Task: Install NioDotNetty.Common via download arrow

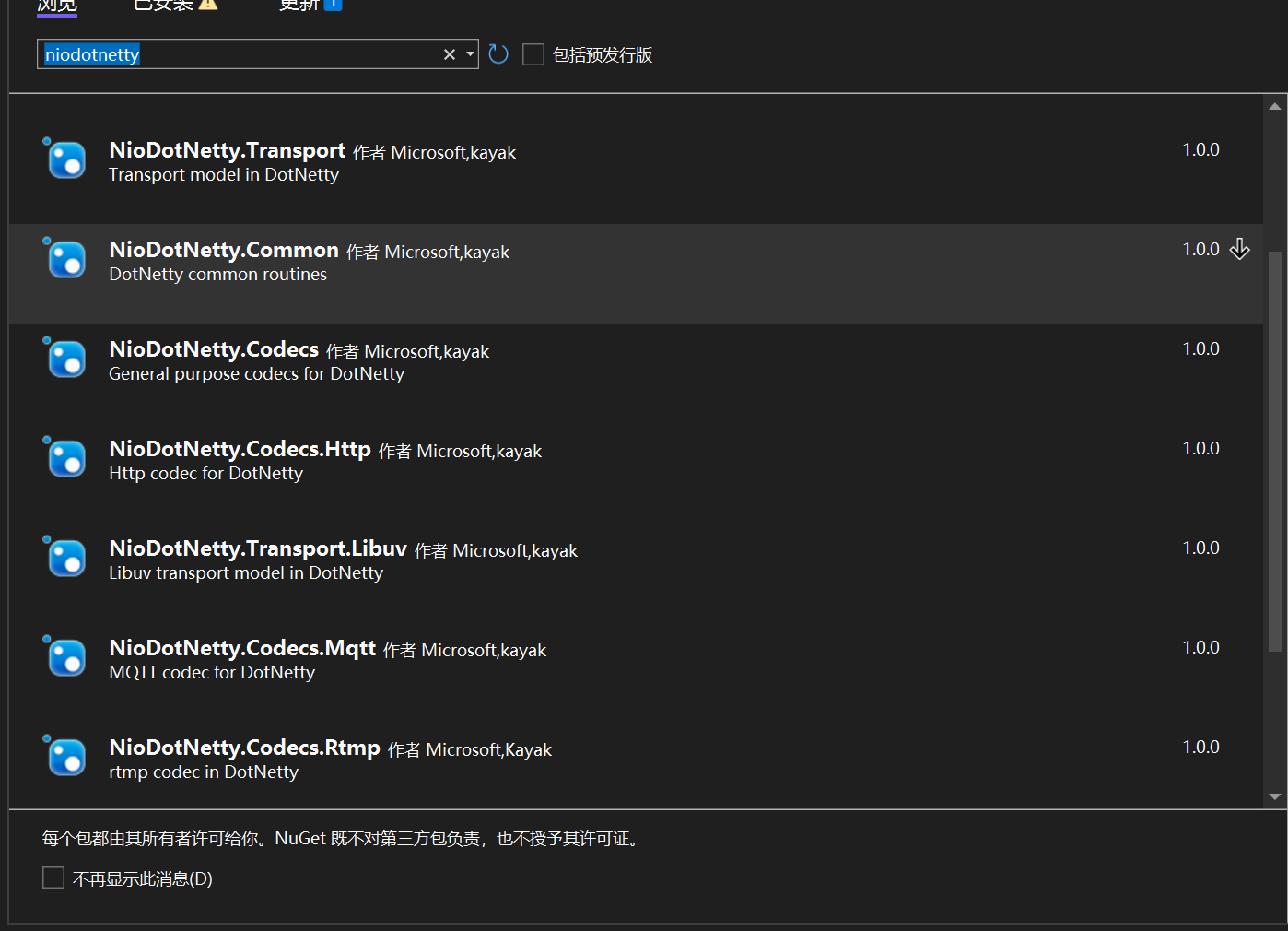Action: pos(1239,249)
